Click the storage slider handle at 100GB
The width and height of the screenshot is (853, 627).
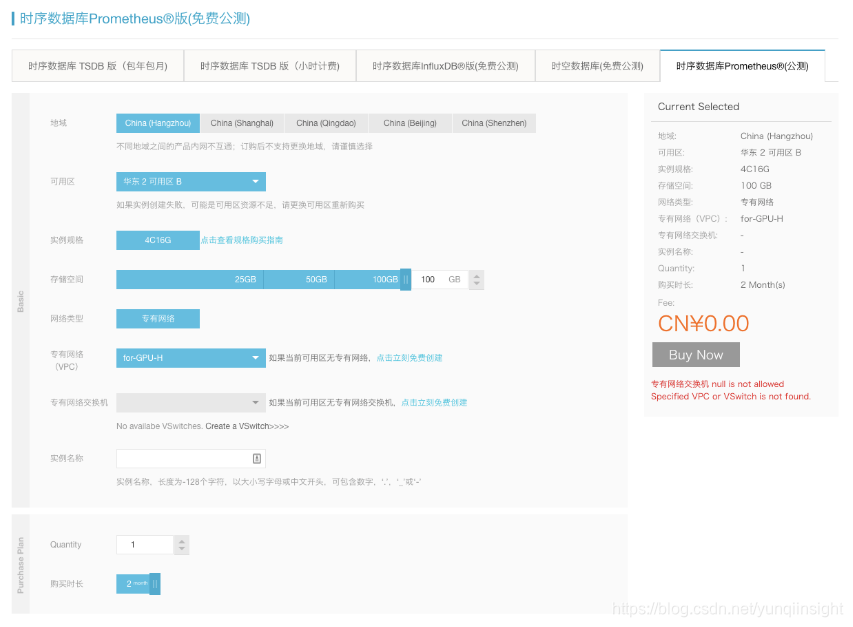(x=406, y=280)
